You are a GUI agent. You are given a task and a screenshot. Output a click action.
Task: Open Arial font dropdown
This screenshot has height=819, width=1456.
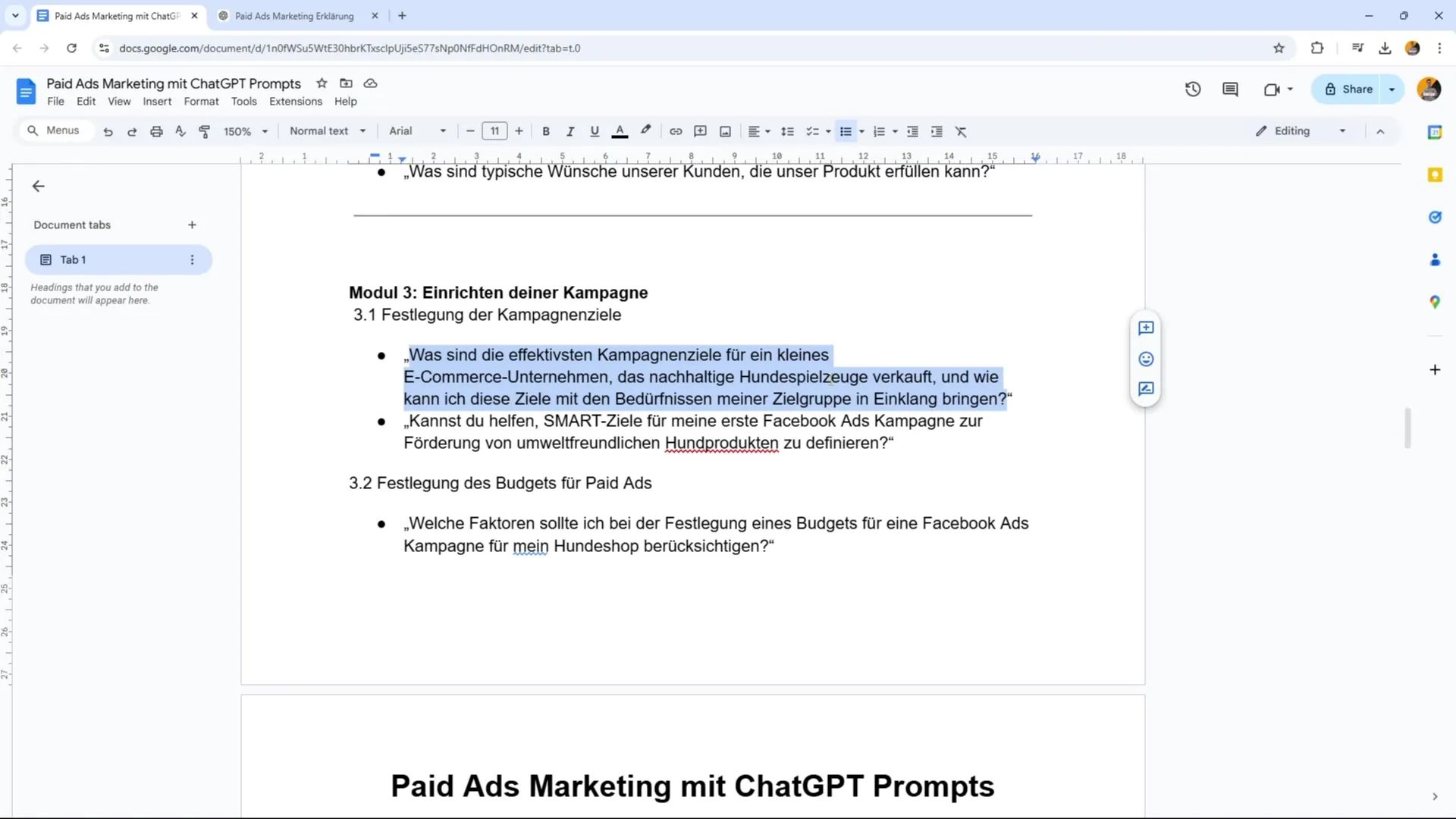click(417, 131)
